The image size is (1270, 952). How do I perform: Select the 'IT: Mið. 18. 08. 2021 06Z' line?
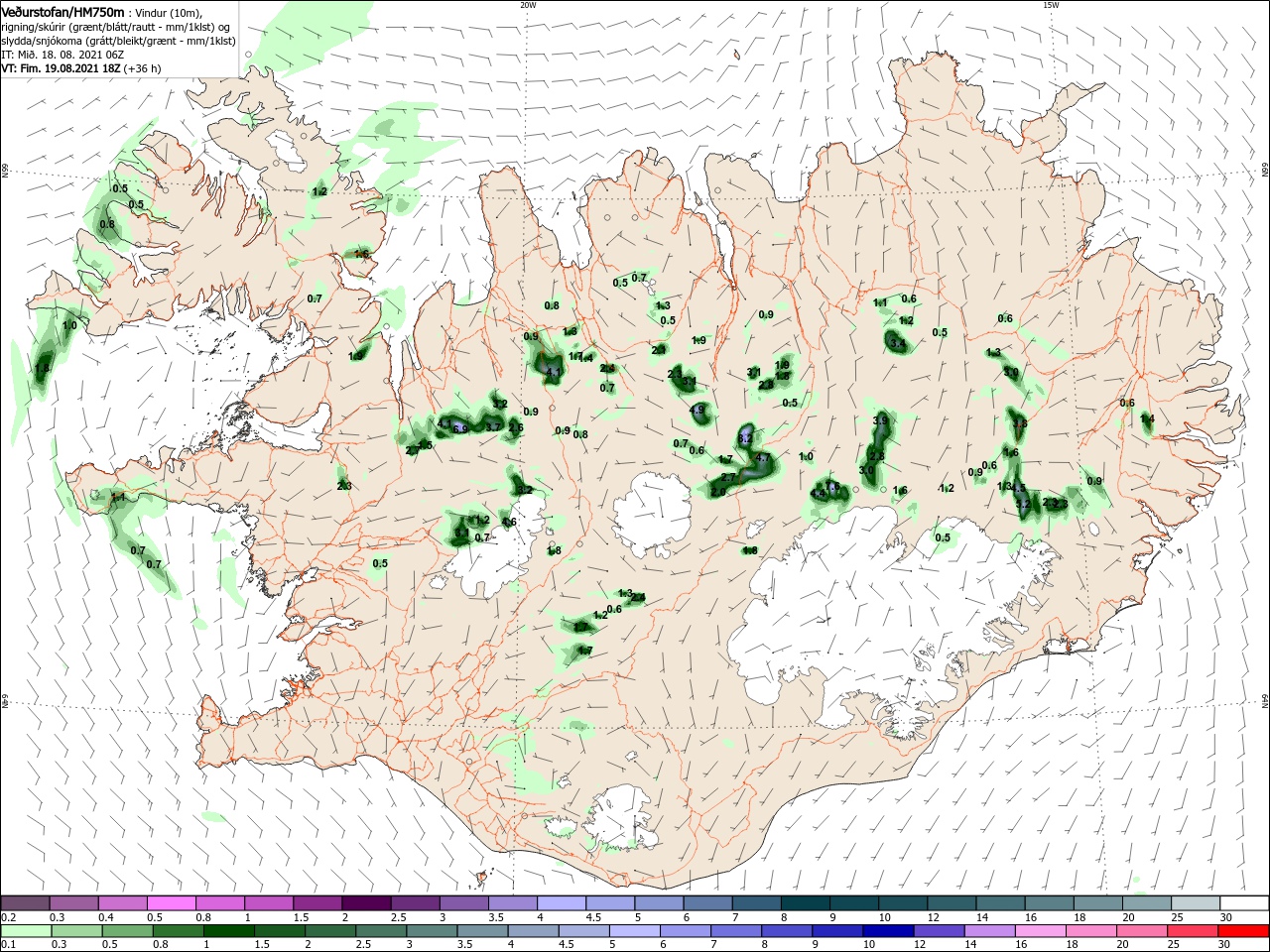point(63,55)
